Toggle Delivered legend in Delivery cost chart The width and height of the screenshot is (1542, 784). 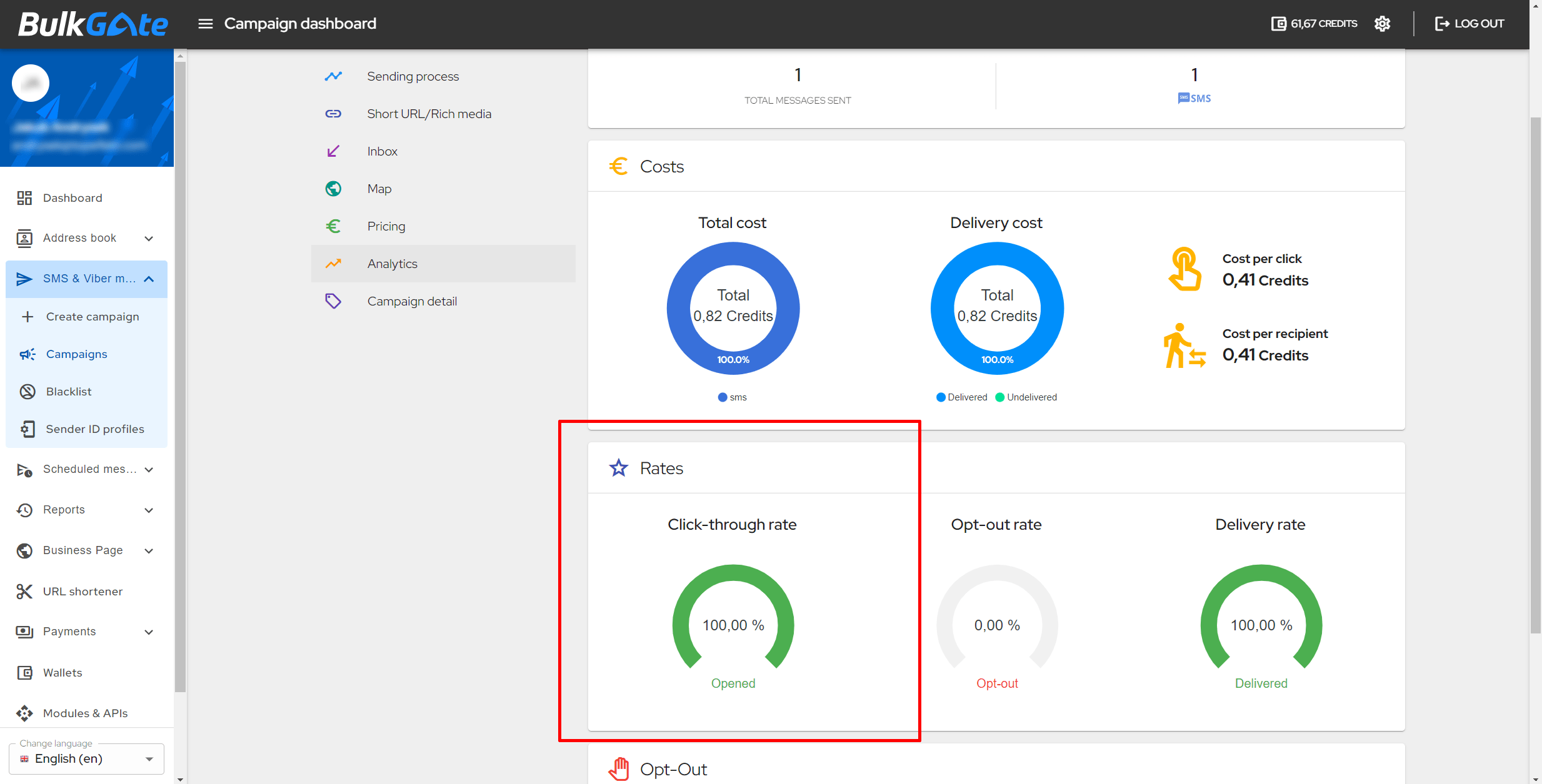click(x=961, y=397)
